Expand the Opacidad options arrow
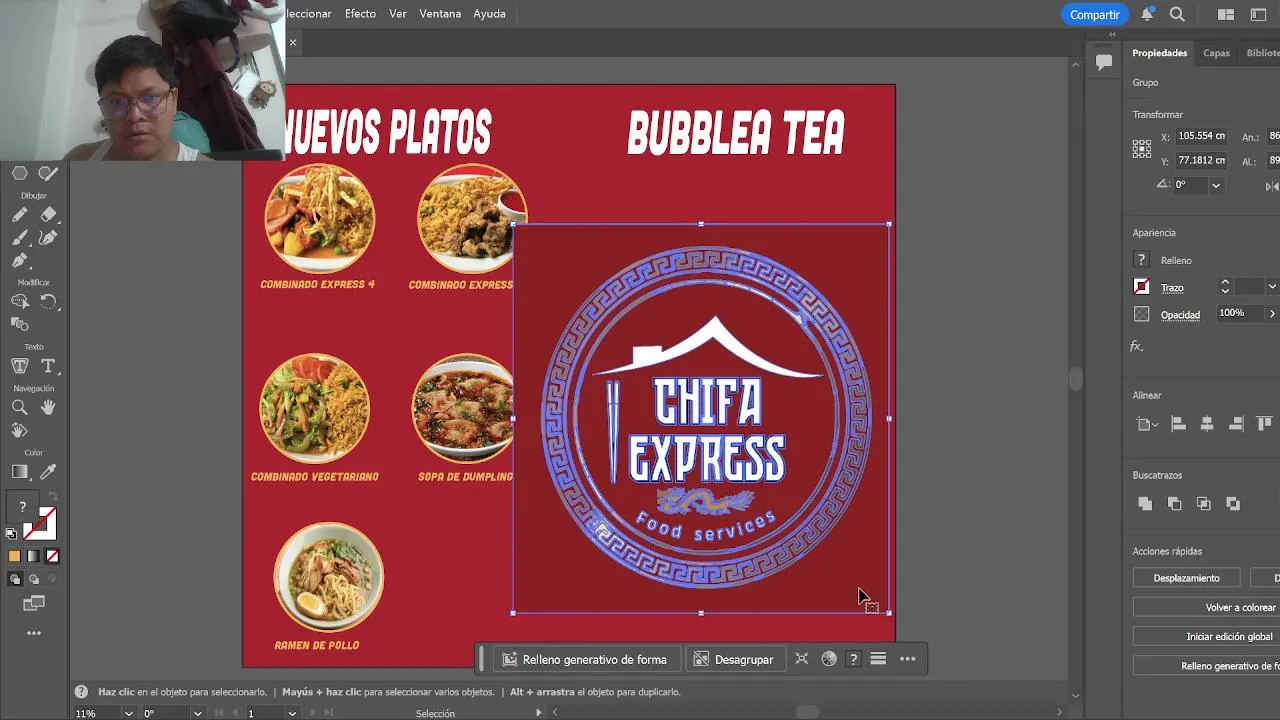Image resolution: width=1280 pixels, height=720 pixels. (x=1272, y=314)
